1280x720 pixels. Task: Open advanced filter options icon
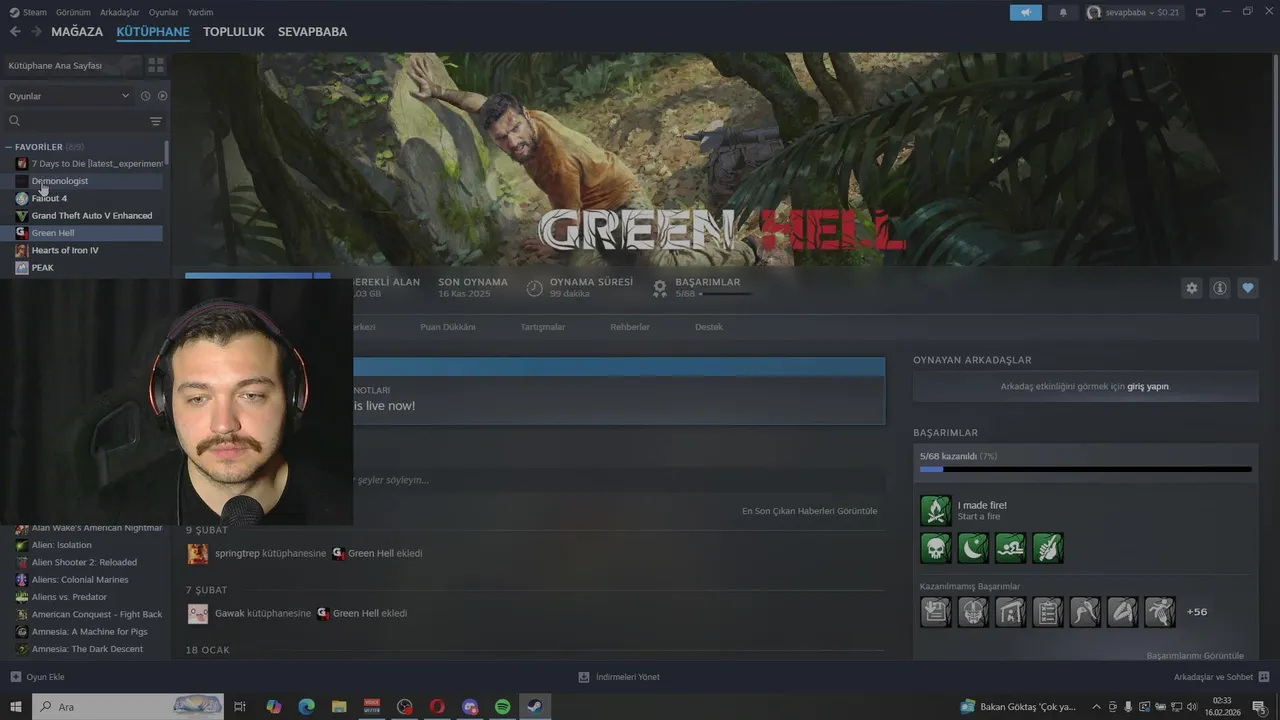click(156, 121)
